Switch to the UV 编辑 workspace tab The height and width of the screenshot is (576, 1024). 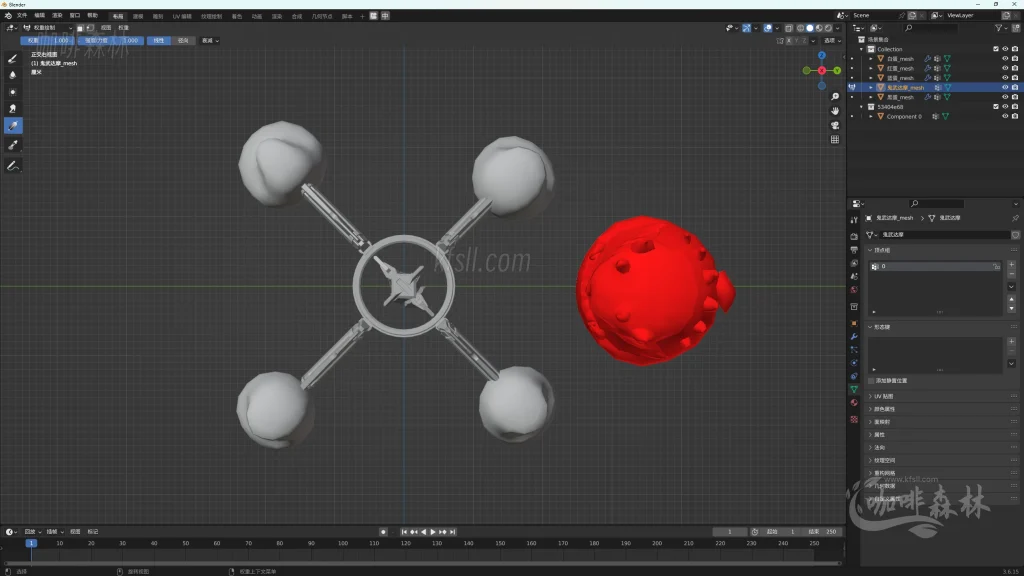click(182, 16)
